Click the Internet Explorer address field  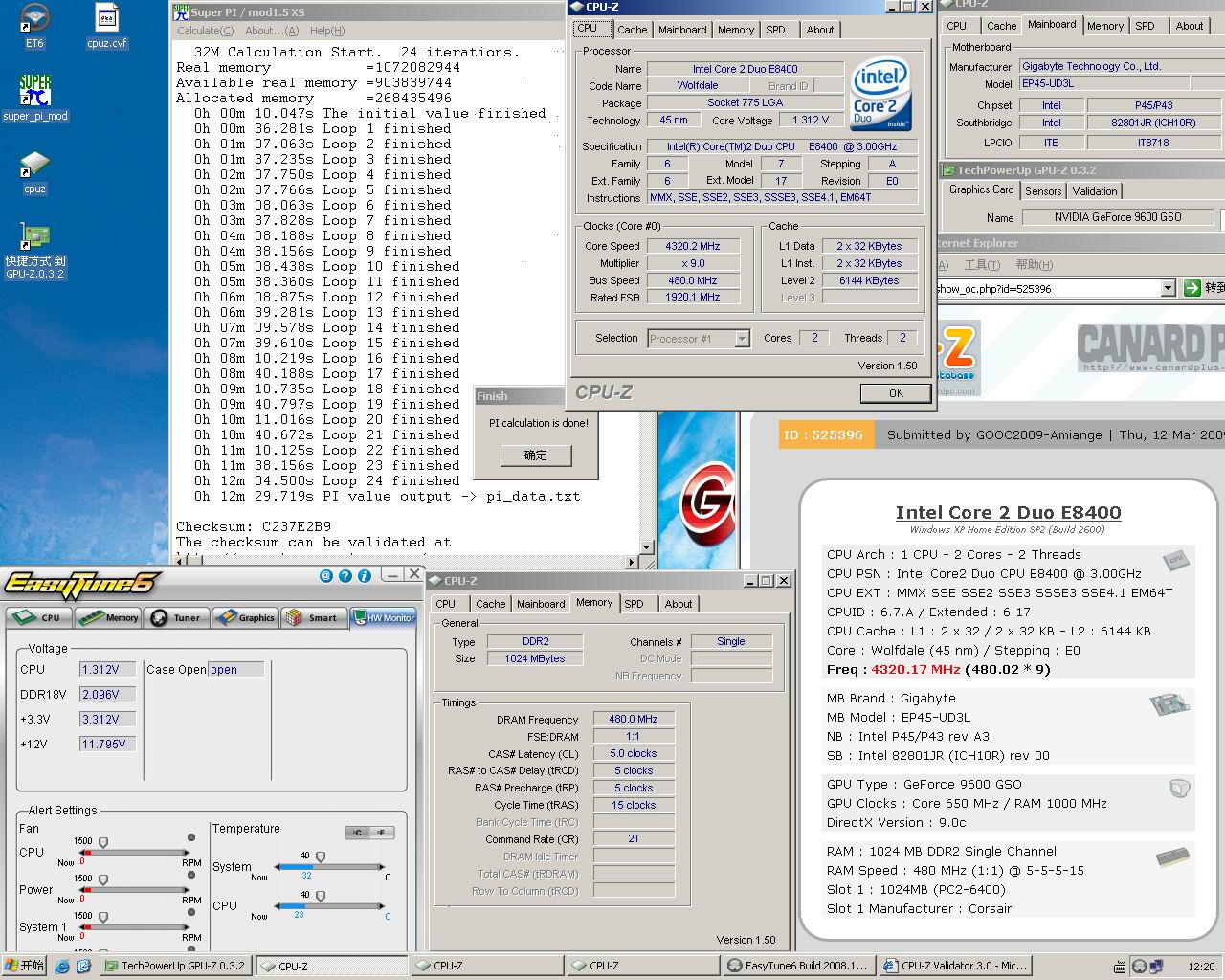coord(1047,288)
